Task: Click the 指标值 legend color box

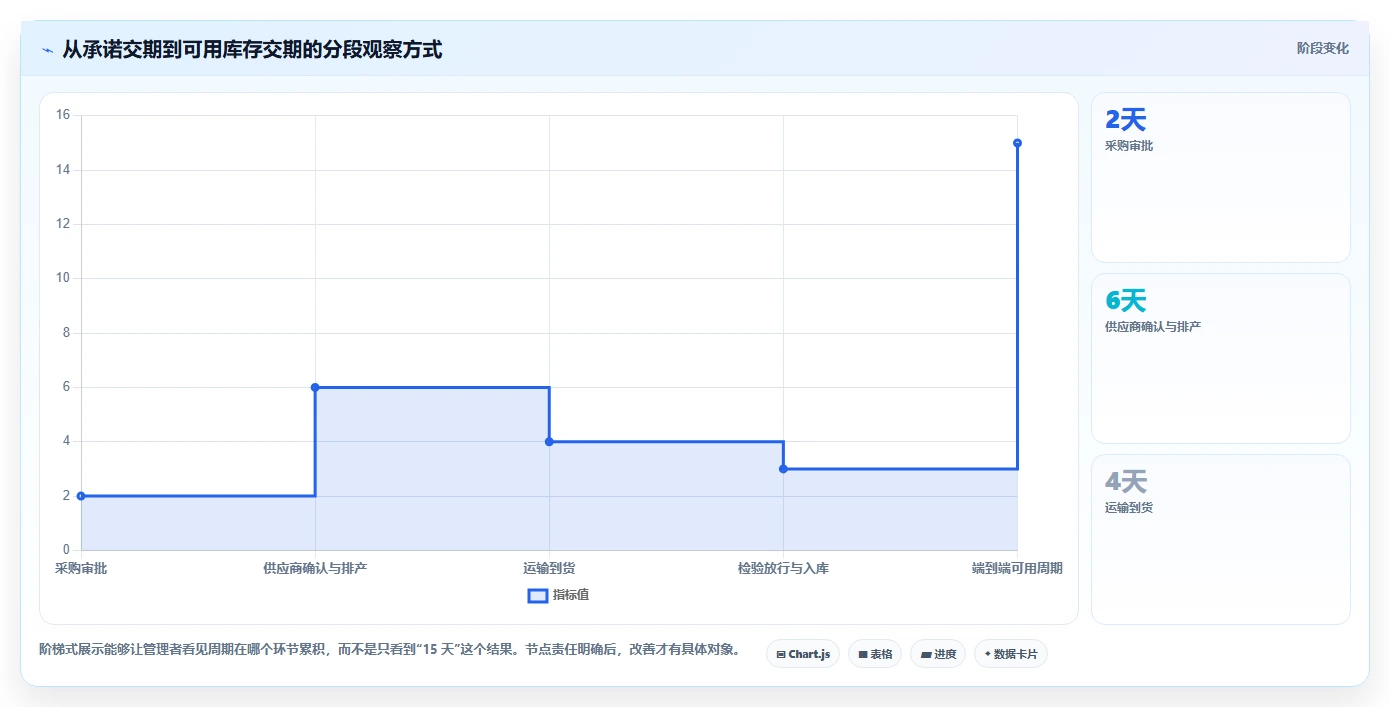Action: (x=538, y=595)
